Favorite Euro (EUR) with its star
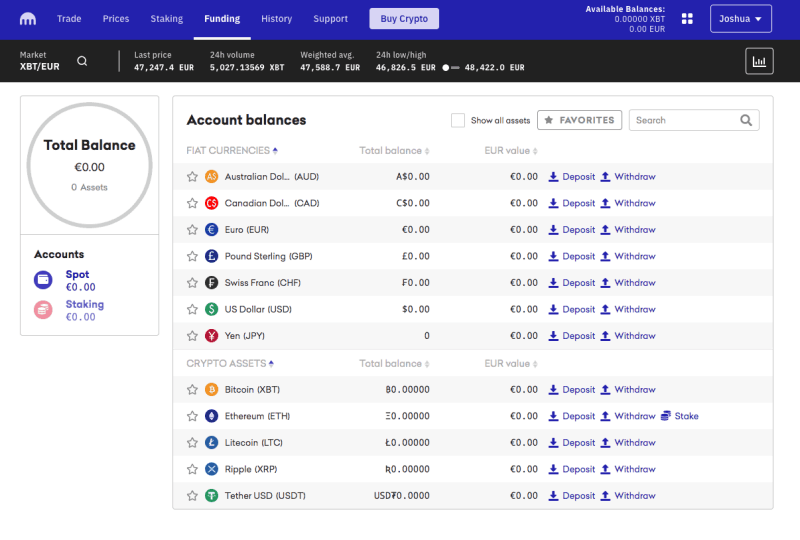The image size is (800, 540). click(192, 230)
